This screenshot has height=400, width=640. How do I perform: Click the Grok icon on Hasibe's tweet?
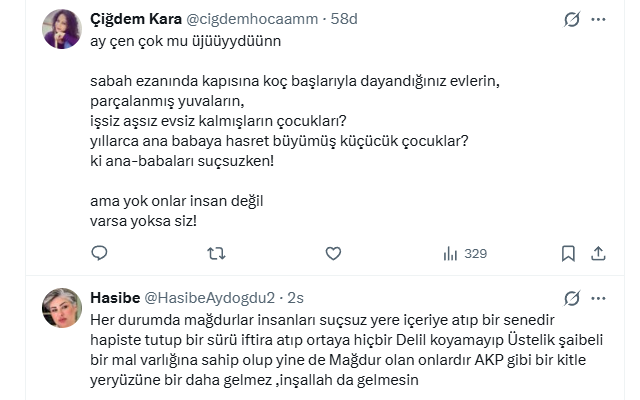point(572,298)
